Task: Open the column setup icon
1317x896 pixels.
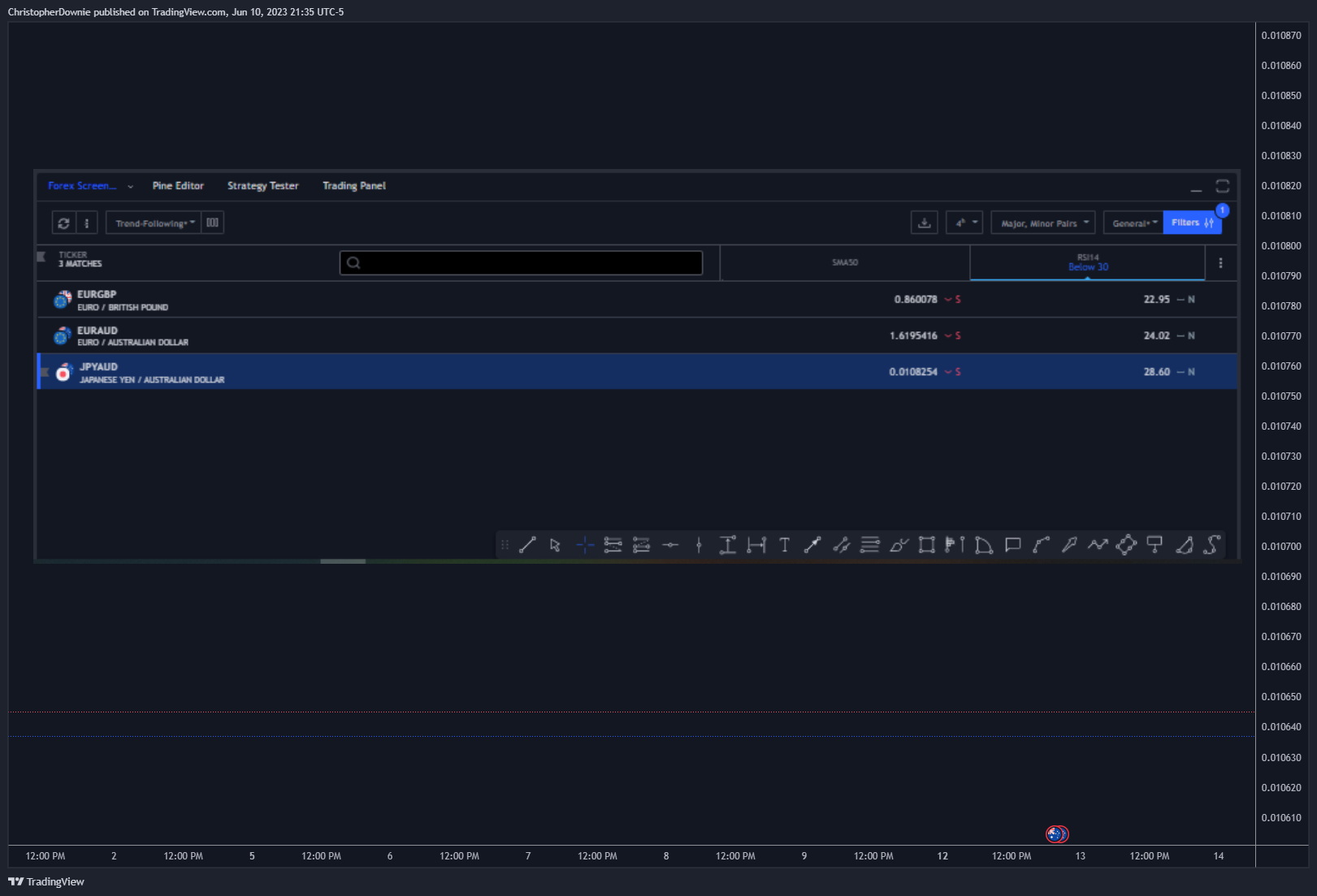Action: tap(212, 223)
